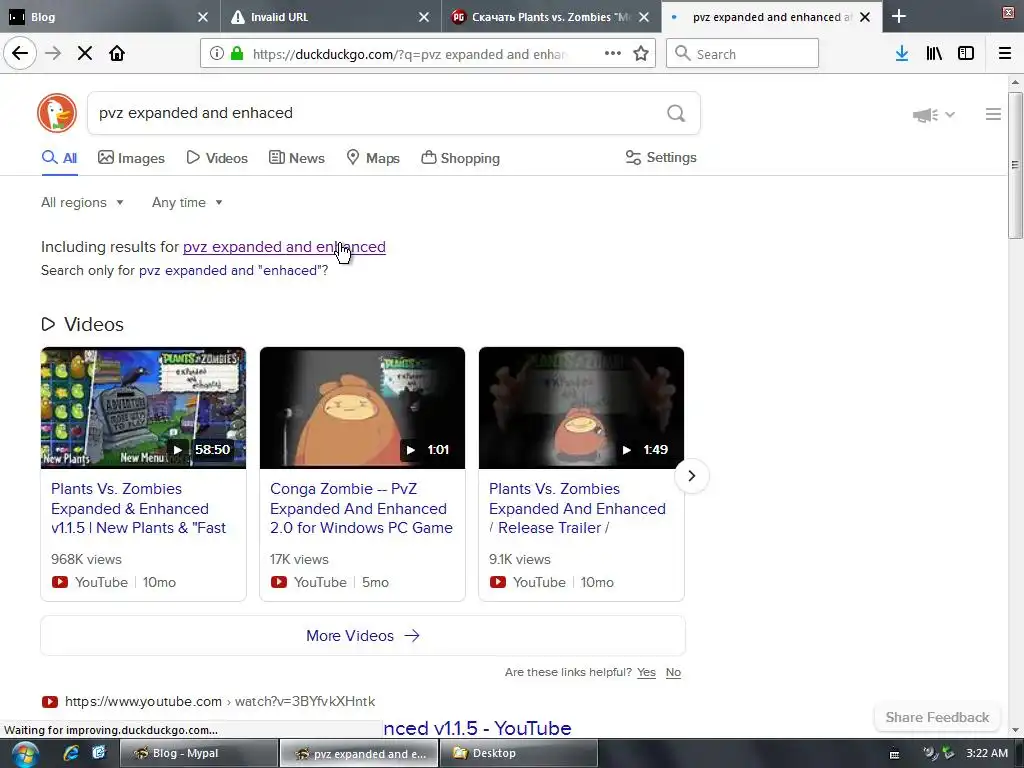Click the scrollbar down arrow
This screenshot has width=1024, height=768.
pyautogui.click(x=1015, y=729)
